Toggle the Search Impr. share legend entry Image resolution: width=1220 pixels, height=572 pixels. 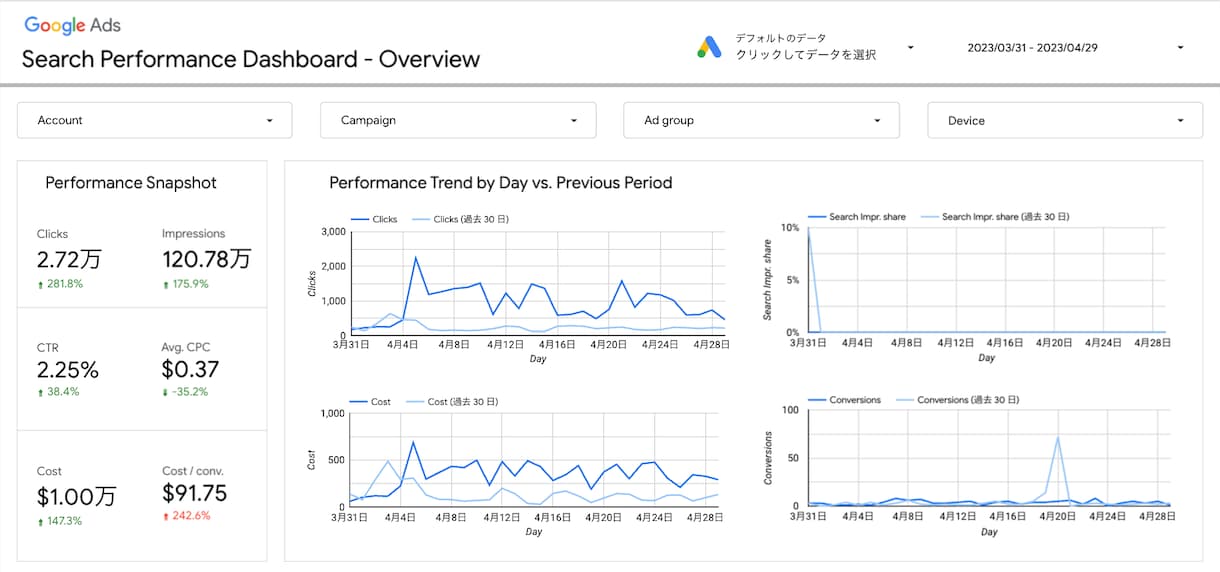[x=856, y=217]
